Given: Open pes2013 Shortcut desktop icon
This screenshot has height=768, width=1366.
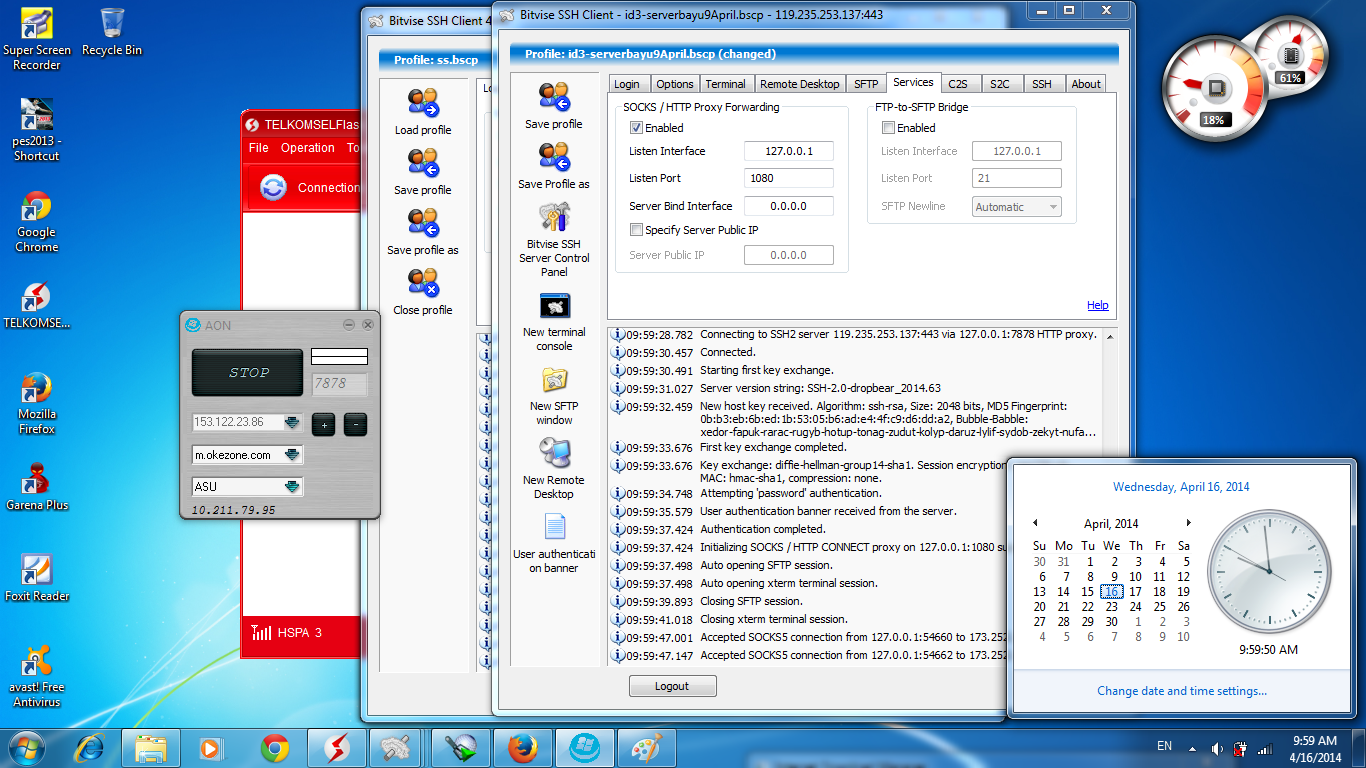Looking at the screenshot, I should (x=37, y=130).
